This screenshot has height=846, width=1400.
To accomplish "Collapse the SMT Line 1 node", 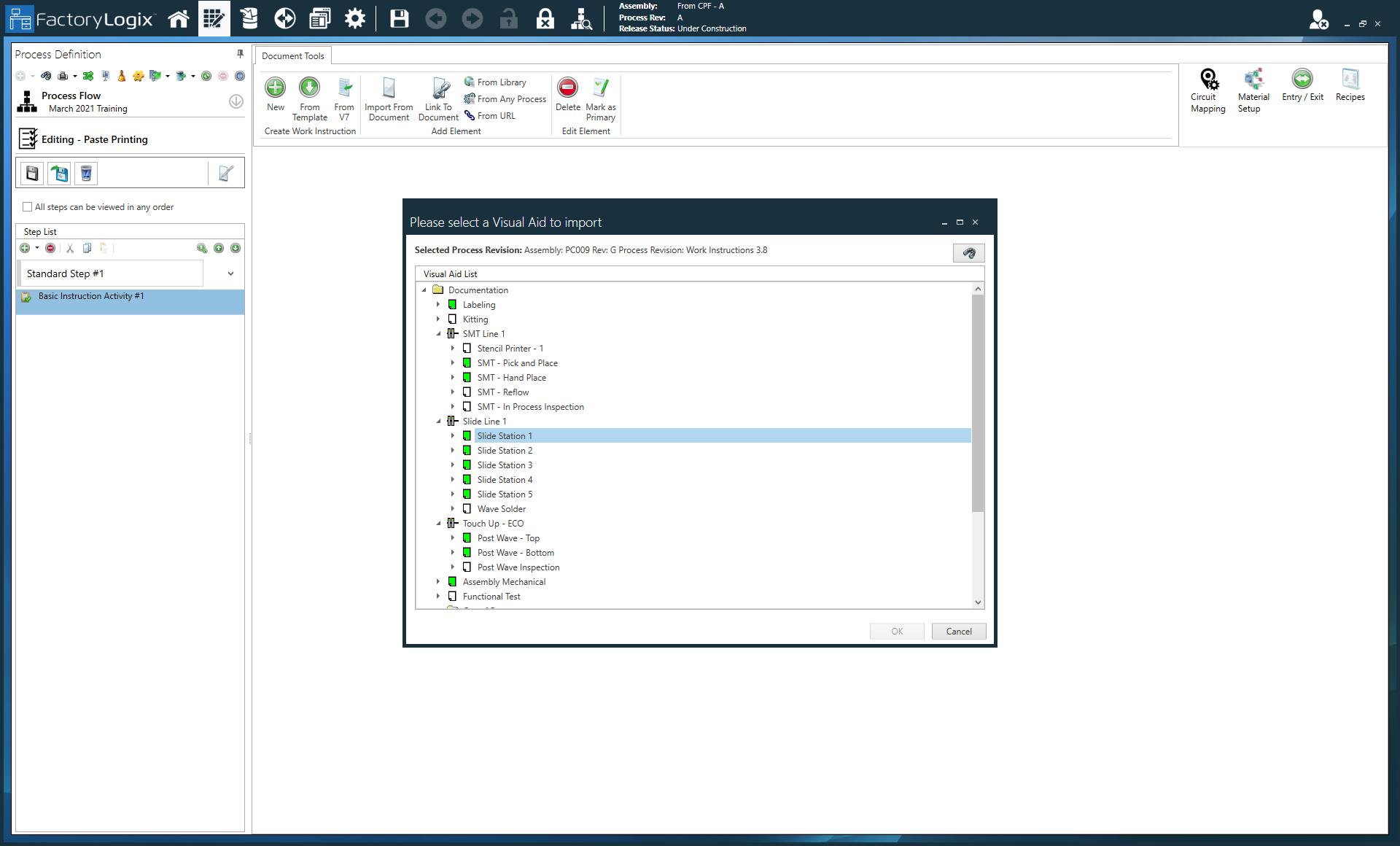I will [439, 334].
